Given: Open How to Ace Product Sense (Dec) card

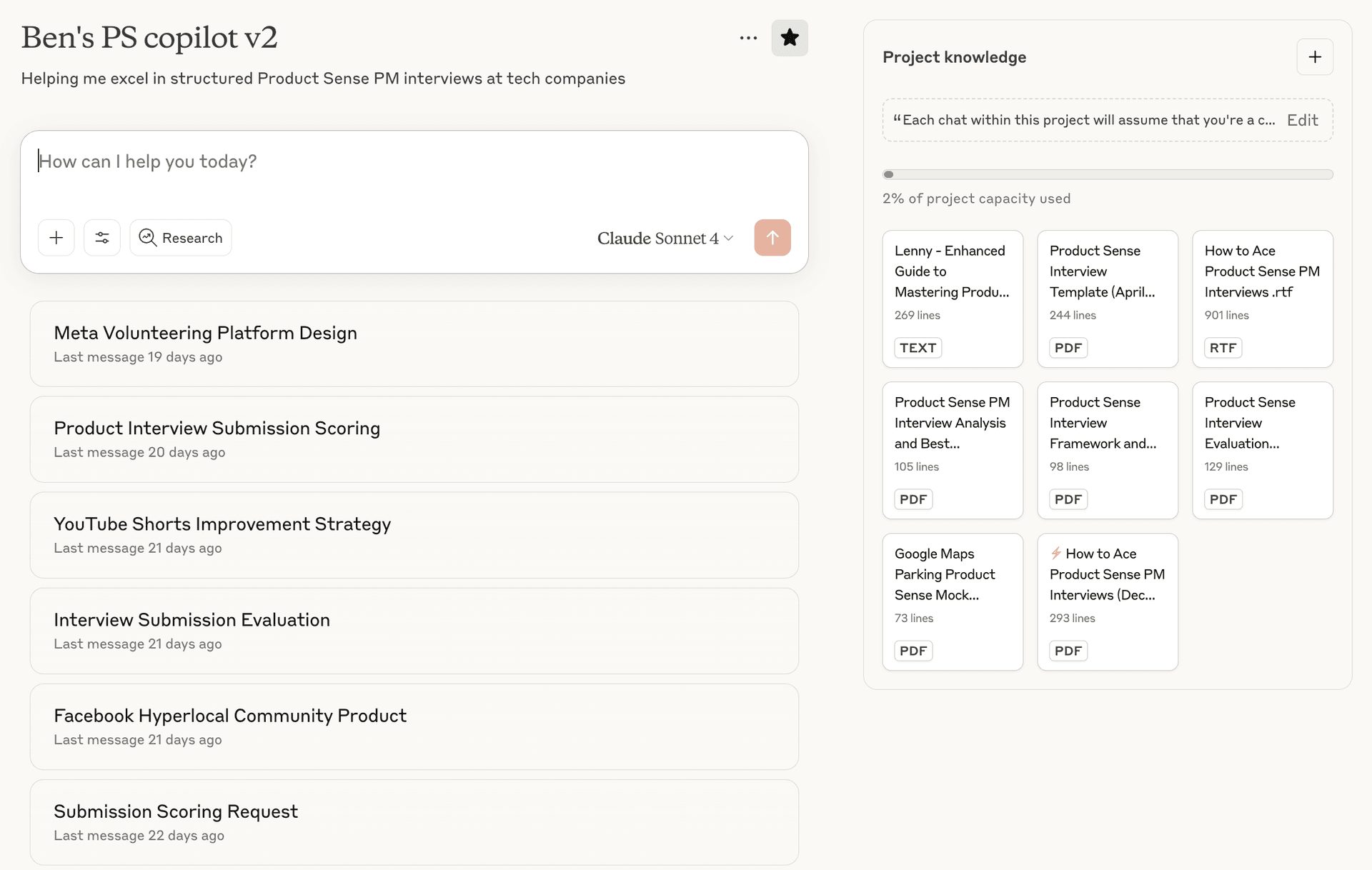Looking at the screenshot, I should (1108, 601).
